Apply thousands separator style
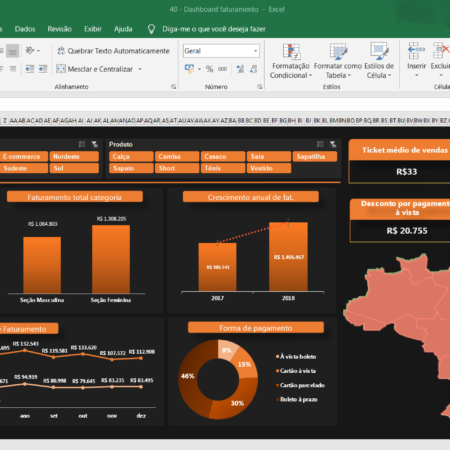 [222, 69]
